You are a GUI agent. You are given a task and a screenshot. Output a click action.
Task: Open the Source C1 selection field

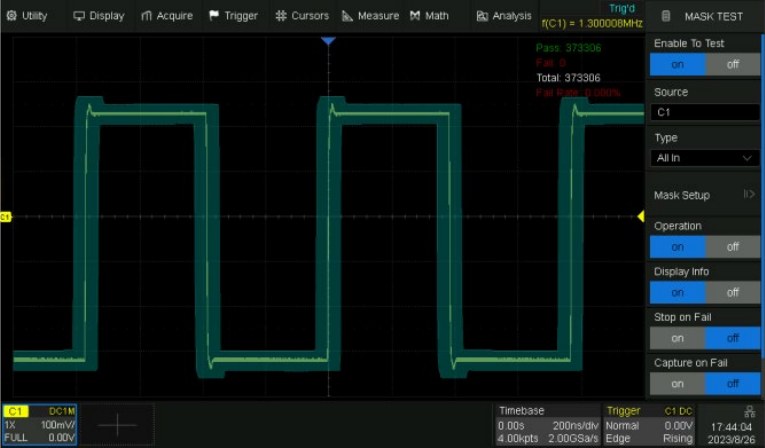pos(705,112)
